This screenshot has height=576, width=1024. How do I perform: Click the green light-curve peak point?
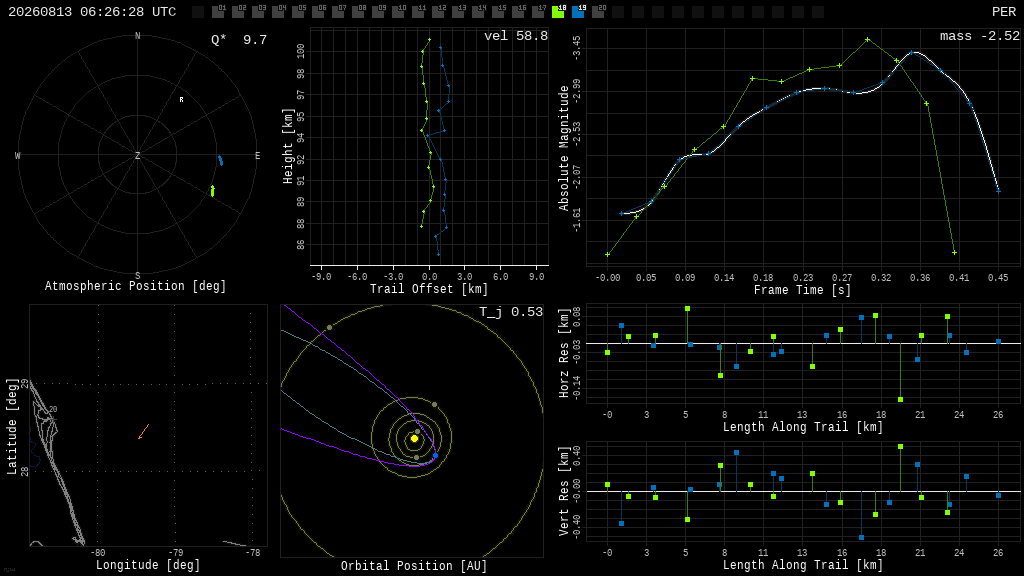[x=867, y=40]
